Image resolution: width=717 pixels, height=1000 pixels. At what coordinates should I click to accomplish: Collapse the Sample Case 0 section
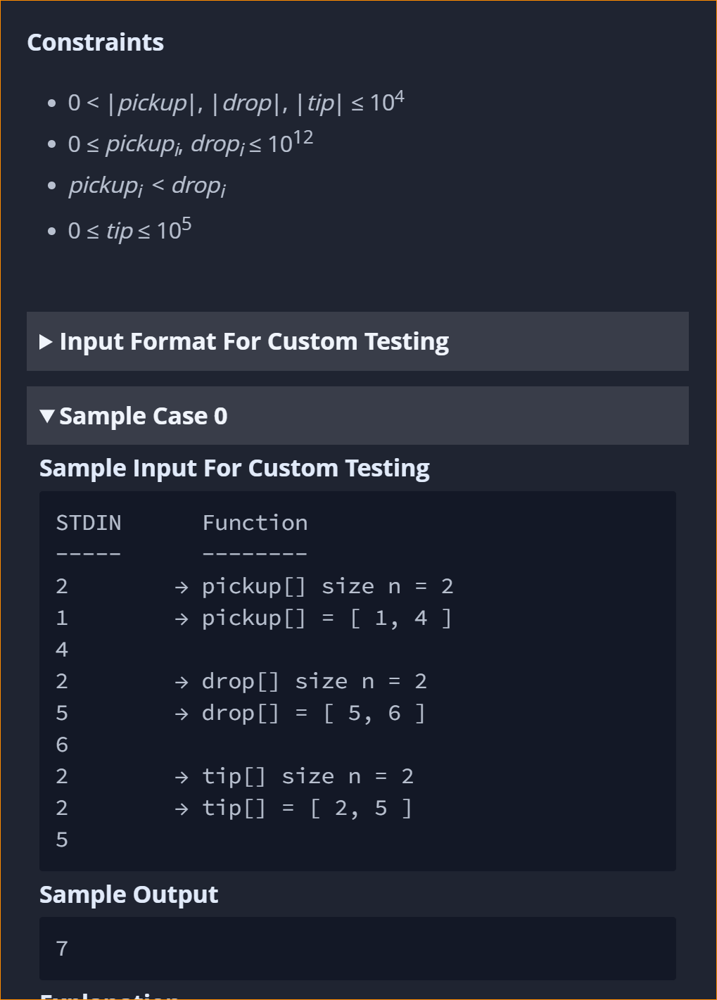click(357, 416)
